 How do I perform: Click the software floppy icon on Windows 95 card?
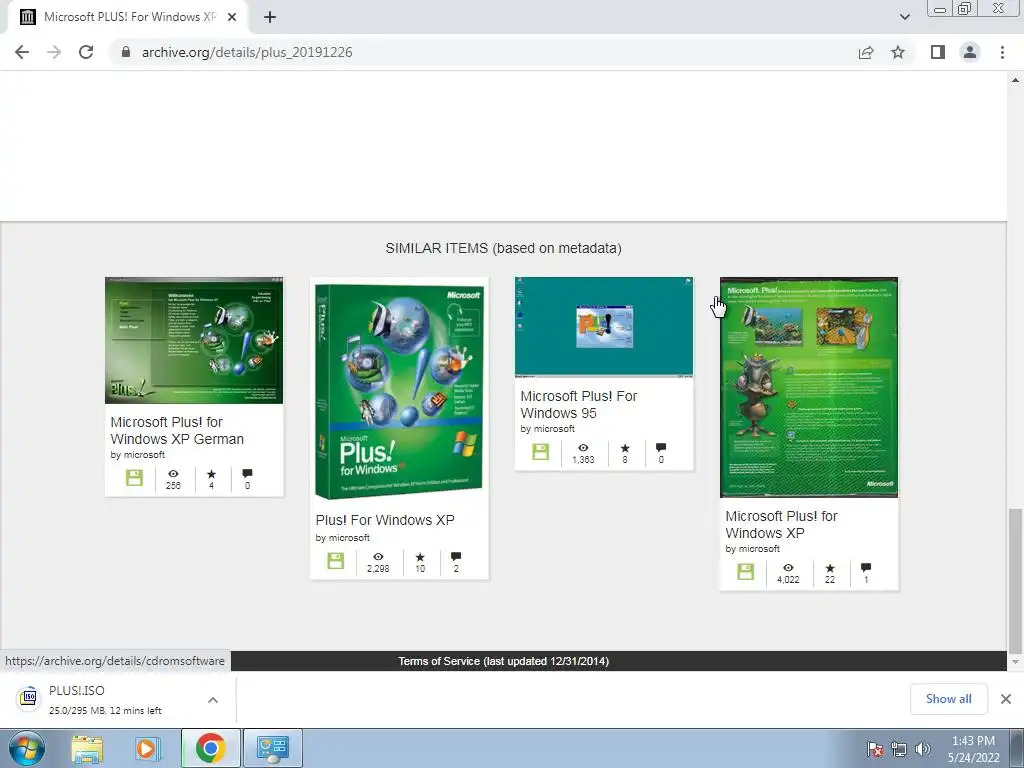coord(540,452)
